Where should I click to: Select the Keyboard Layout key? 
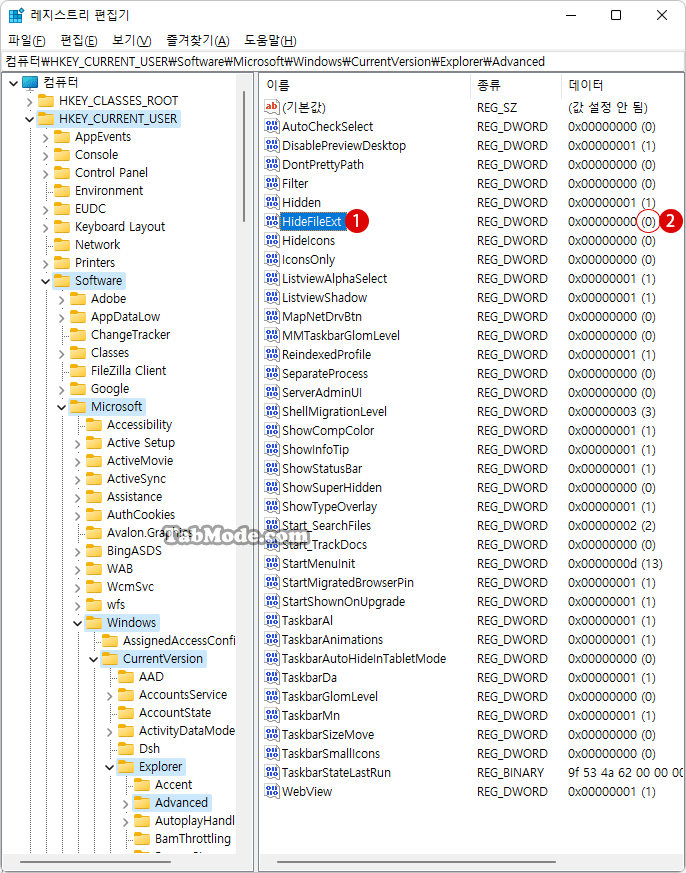120,227
